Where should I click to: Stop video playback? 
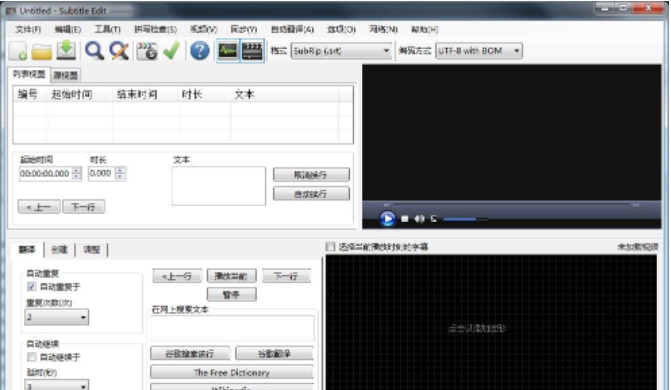coord(404,219)
